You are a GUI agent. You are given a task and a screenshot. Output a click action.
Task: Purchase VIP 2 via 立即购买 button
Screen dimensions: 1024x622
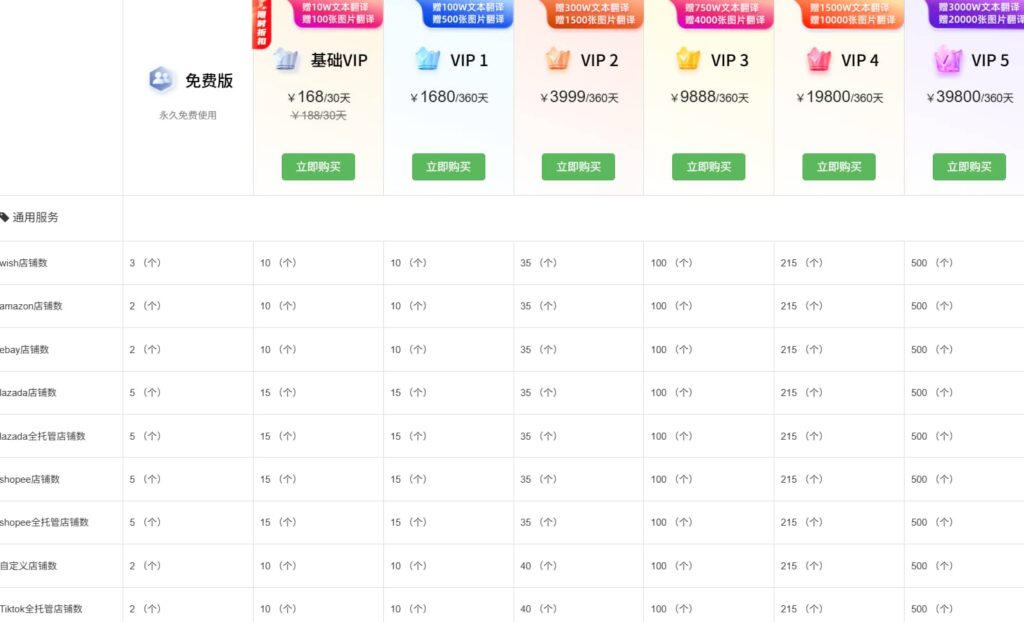click(578, 167)
